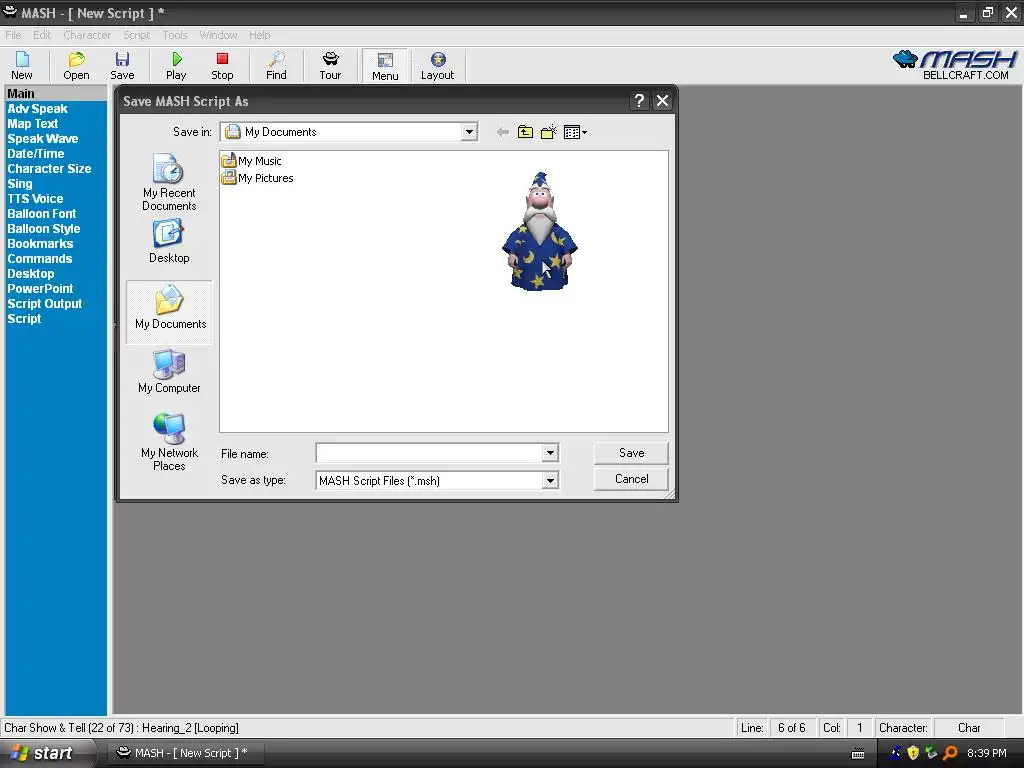Open the Window menu
The image size is (1024, 768).
click(x=218, y=35)
